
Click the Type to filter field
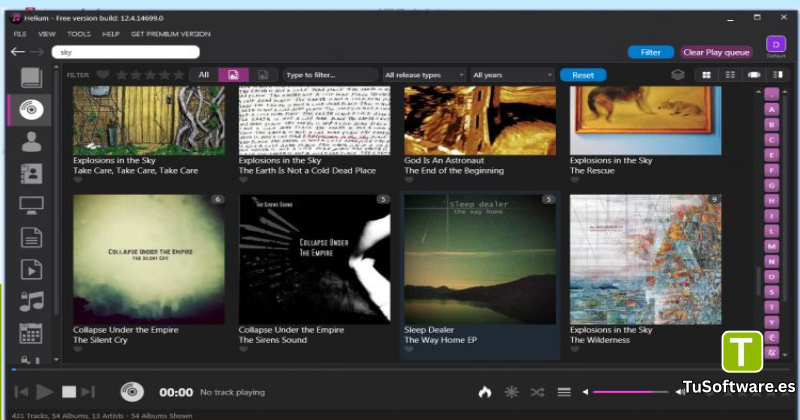point(330,75)
